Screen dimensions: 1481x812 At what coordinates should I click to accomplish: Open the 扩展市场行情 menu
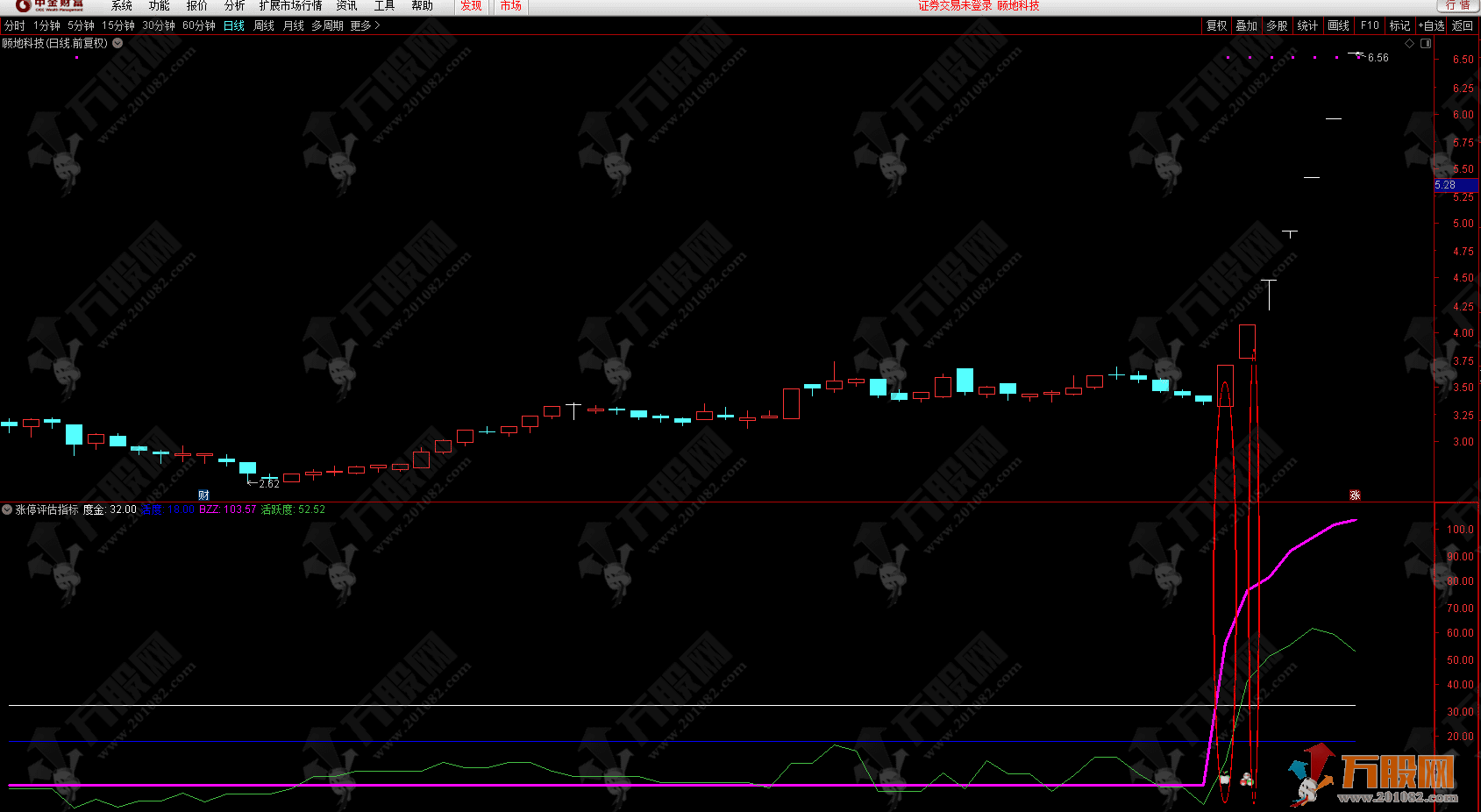click(290, 6)
